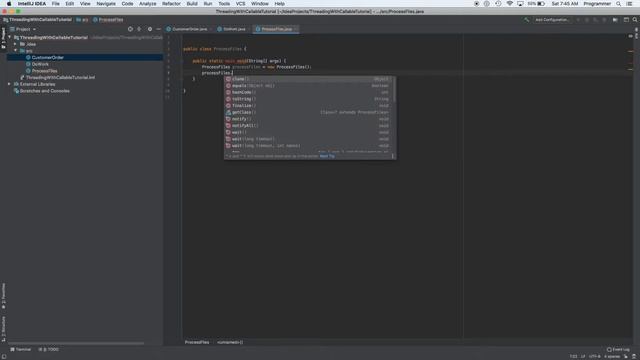
Task: Select DoWork class in project tree
Action: tap(40, 64)
